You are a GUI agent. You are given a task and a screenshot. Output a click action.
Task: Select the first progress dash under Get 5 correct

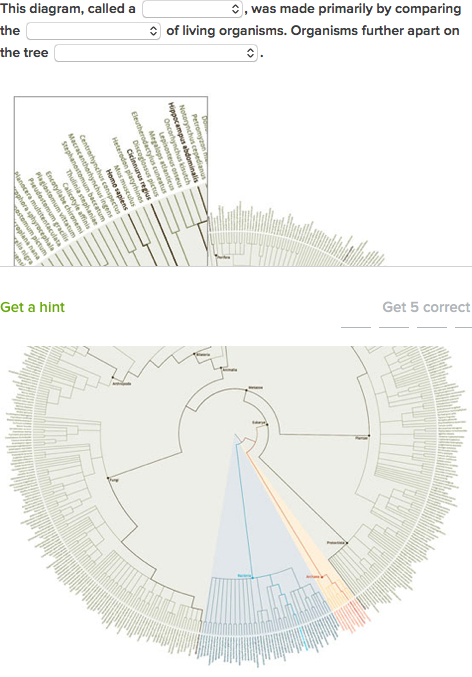click(356, 327)
